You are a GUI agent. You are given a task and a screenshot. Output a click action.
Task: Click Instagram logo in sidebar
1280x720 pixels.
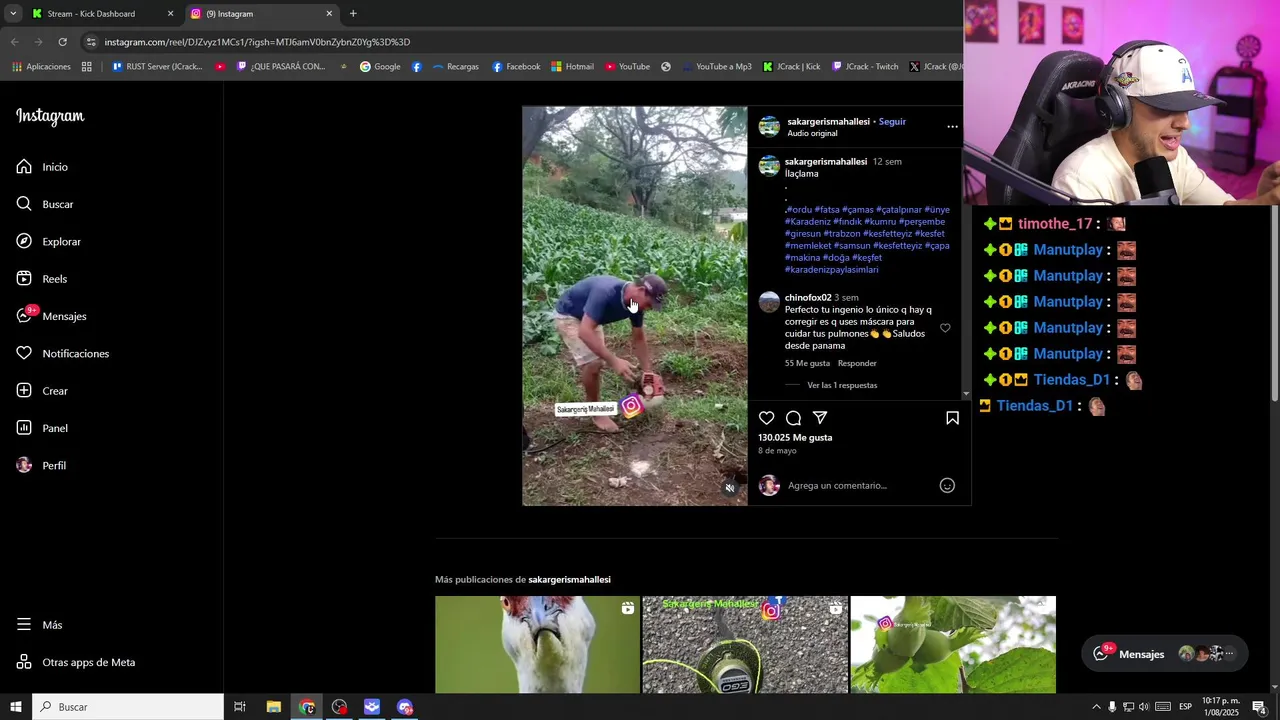pyautogui.click(x=50, y=116)
